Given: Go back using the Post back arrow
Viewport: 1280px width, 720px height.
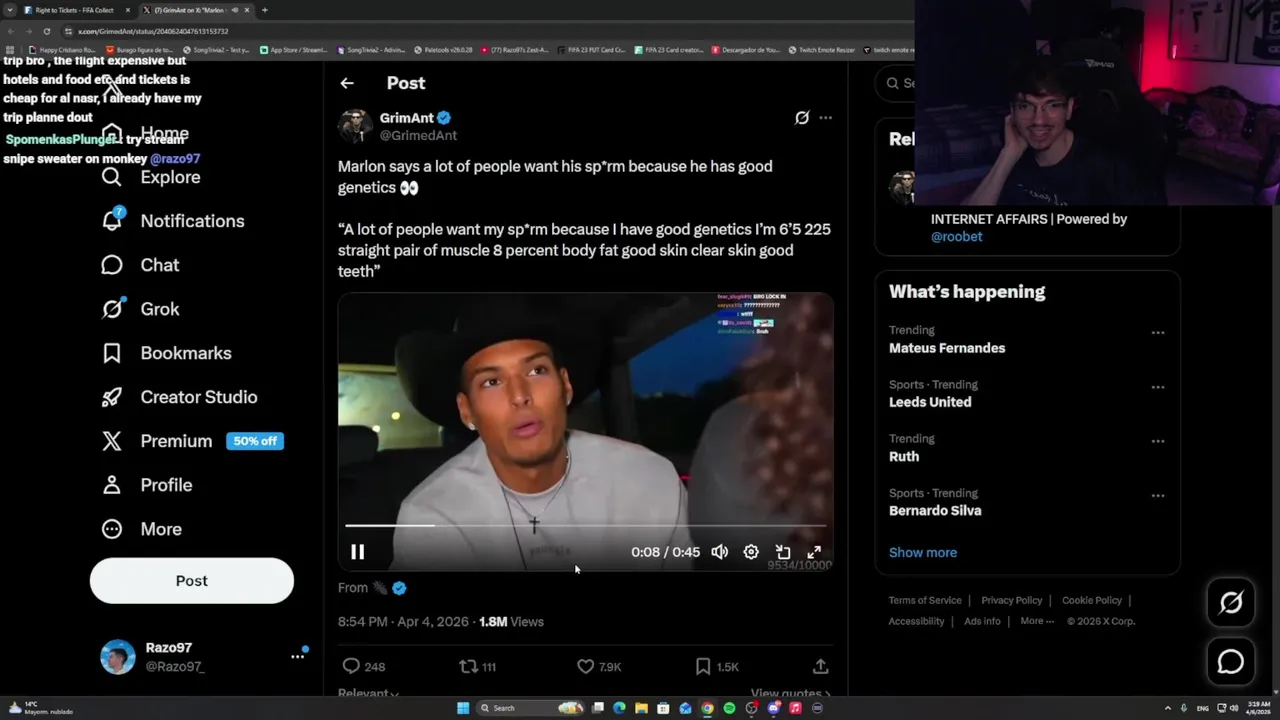Looking at the screenshot, I should tap(347, 83).
